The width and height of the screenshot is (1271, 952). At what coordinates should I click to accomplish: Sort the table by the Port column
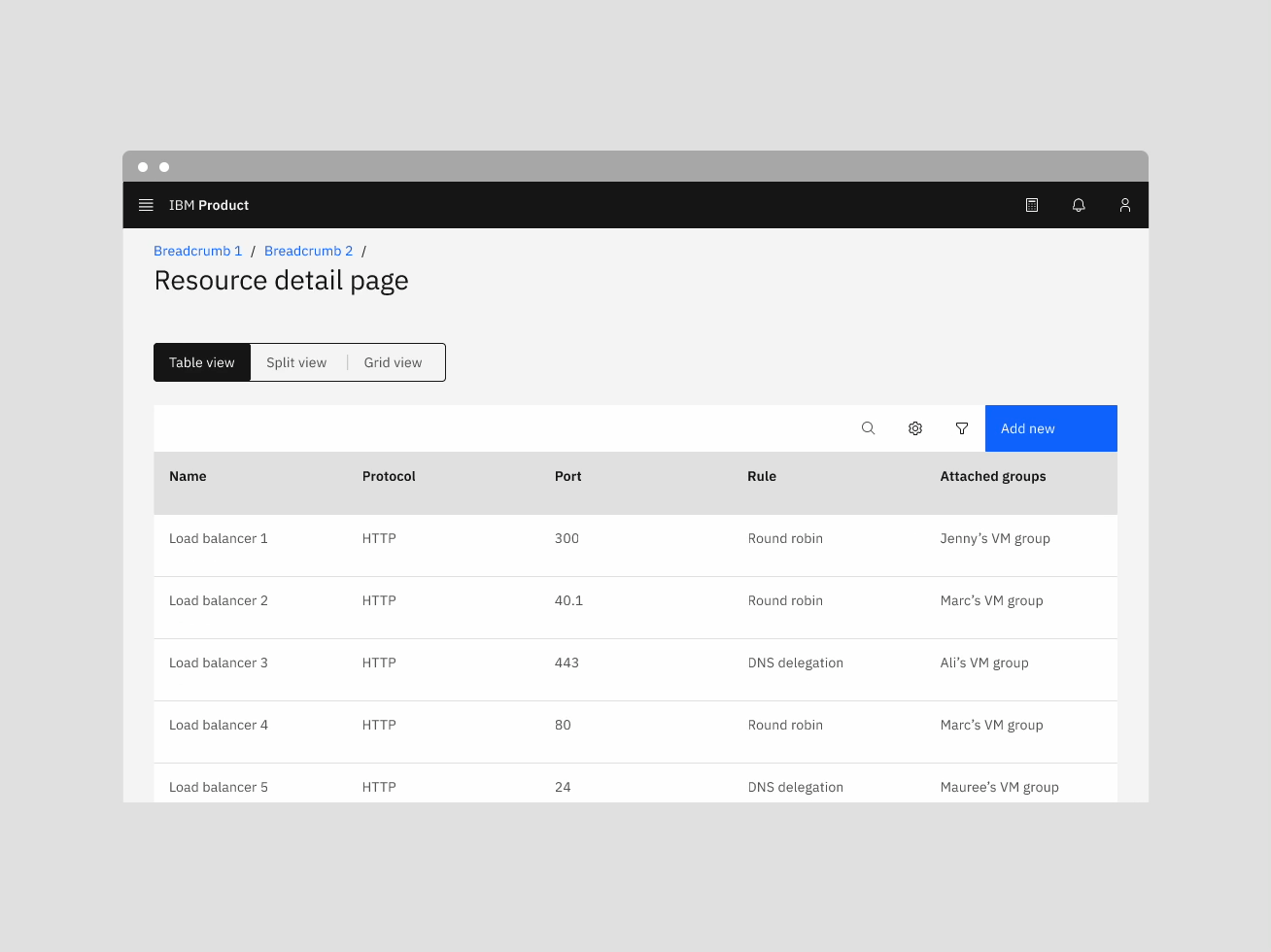[567, 476]
